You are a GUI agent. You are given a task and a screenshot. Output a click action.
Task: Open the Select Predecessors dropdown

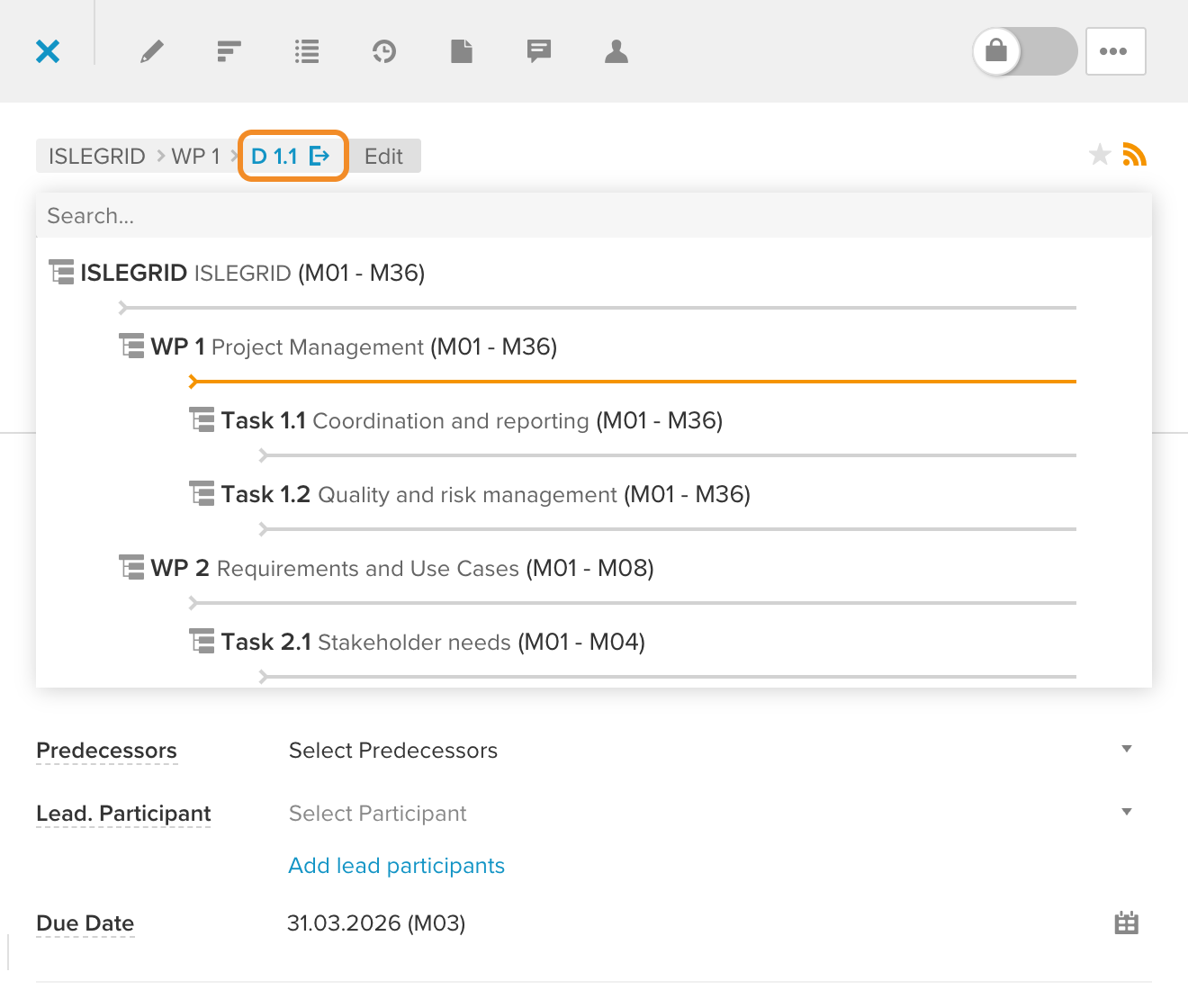(x=711, y=751)
